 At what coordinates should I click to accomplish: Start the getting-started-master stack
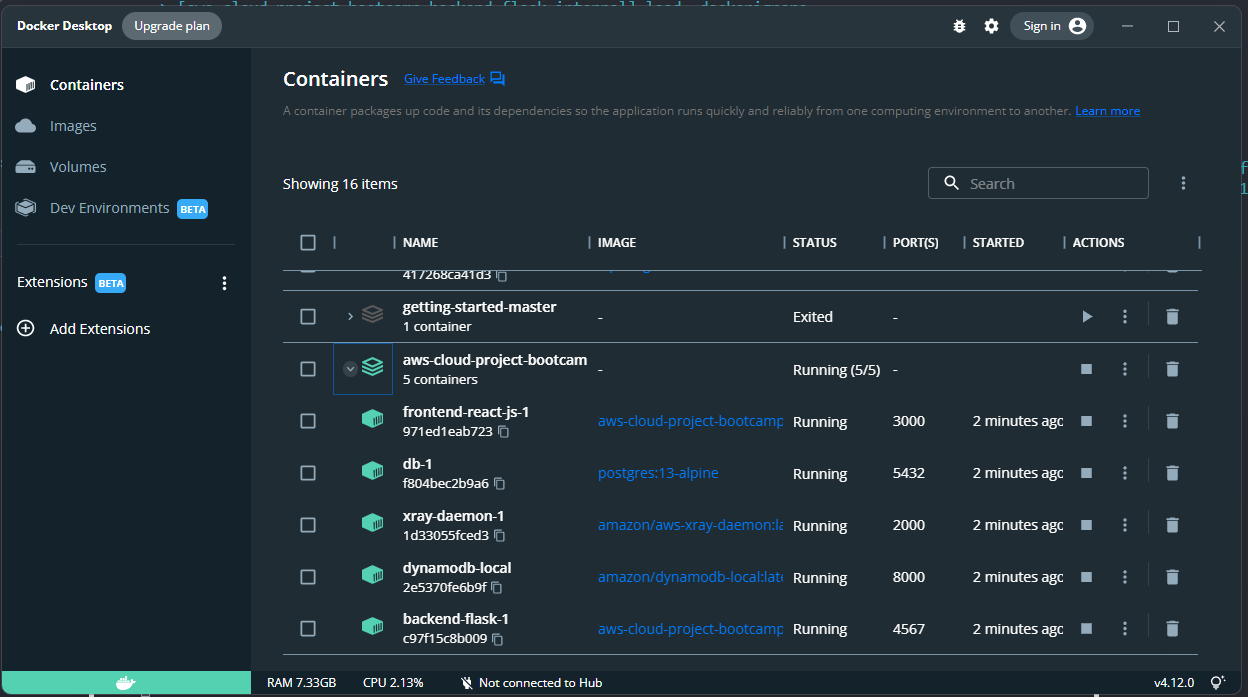1087,316
